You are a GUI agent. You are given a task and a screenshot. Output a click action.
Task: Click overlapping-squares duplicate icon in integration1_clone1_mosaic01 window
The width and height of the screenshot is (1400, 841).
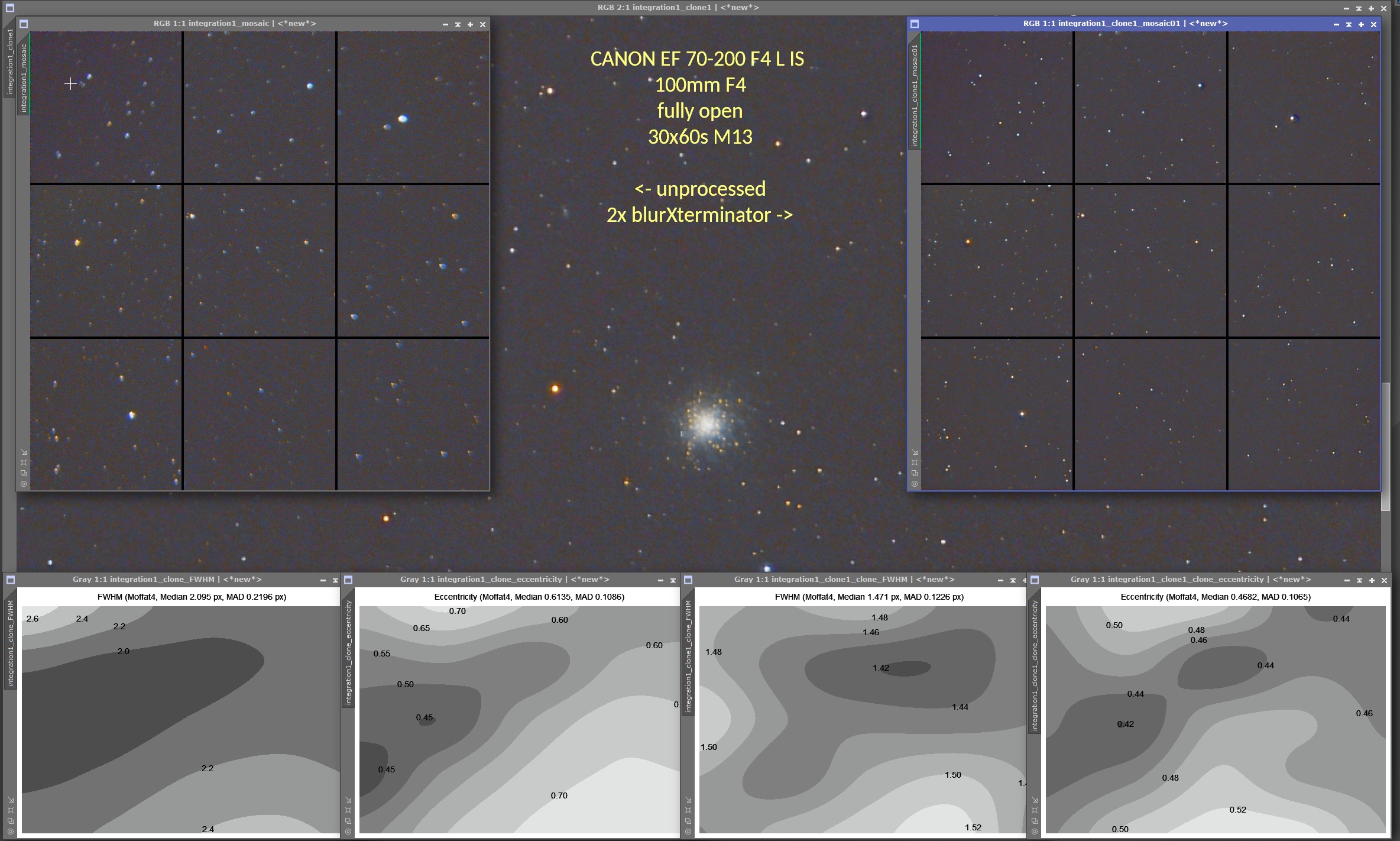click(915, 473)
